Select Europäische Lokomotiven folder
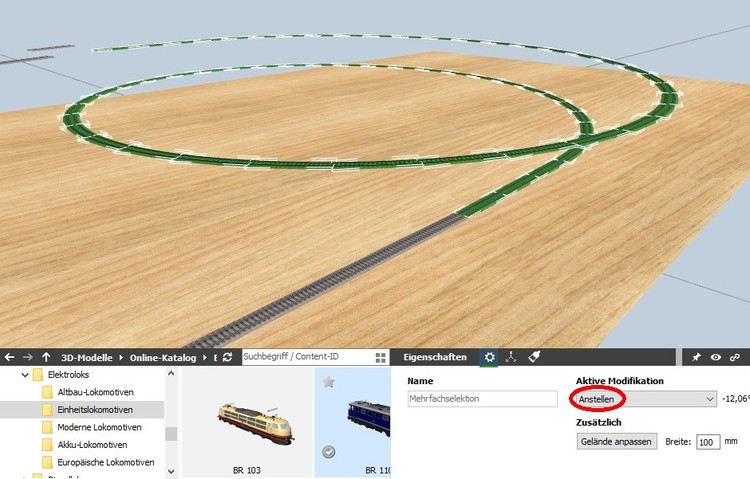The image size is (750, 479). click(106, 462)
